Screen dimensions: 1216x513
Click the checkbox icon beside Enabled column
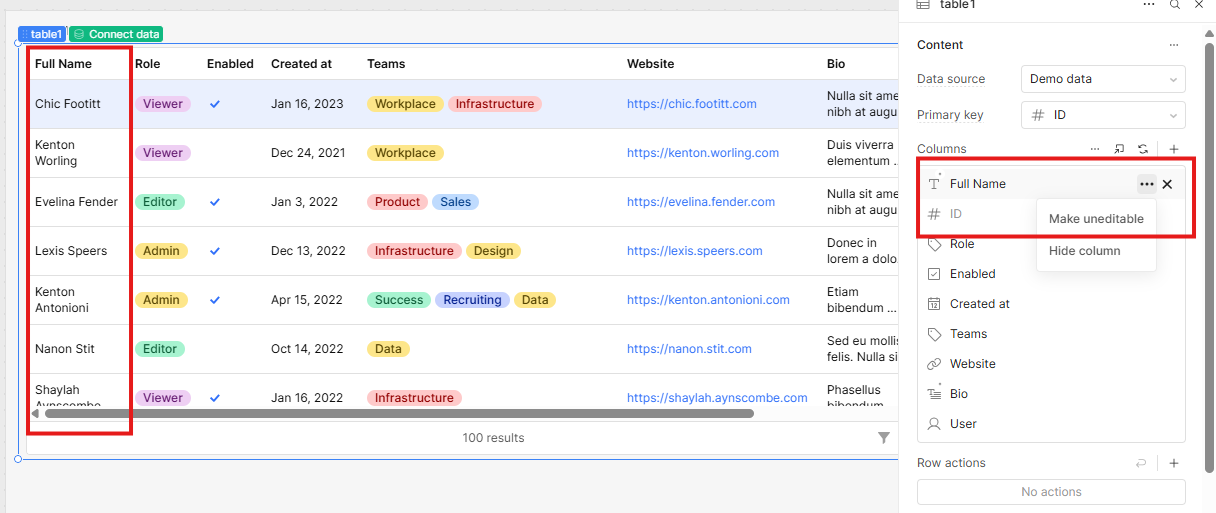pyautogui.click(x=934, y=274)
